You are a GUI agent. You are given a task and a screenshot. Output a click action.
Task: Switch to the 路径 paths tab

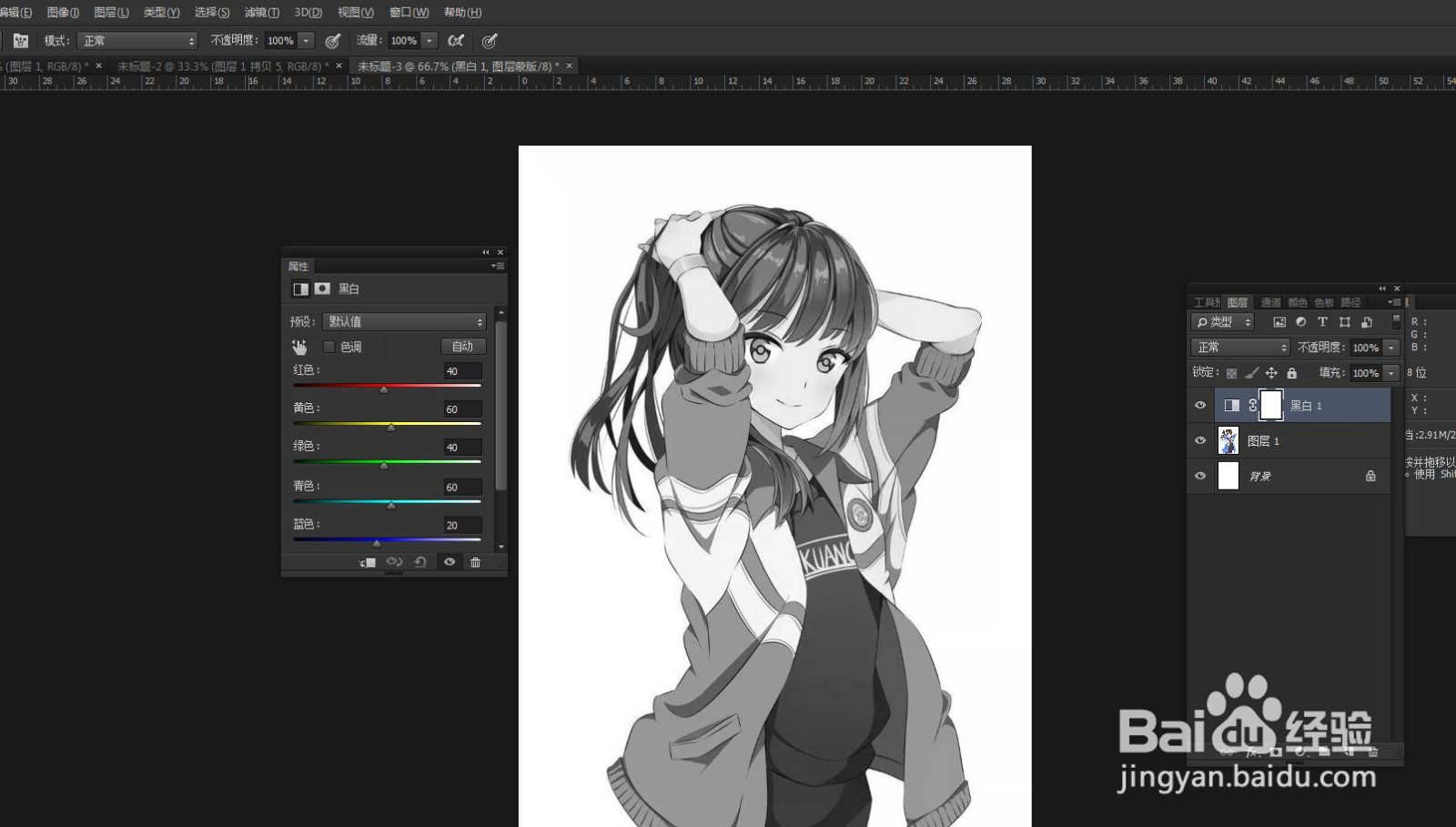[x=1350, y=302]
